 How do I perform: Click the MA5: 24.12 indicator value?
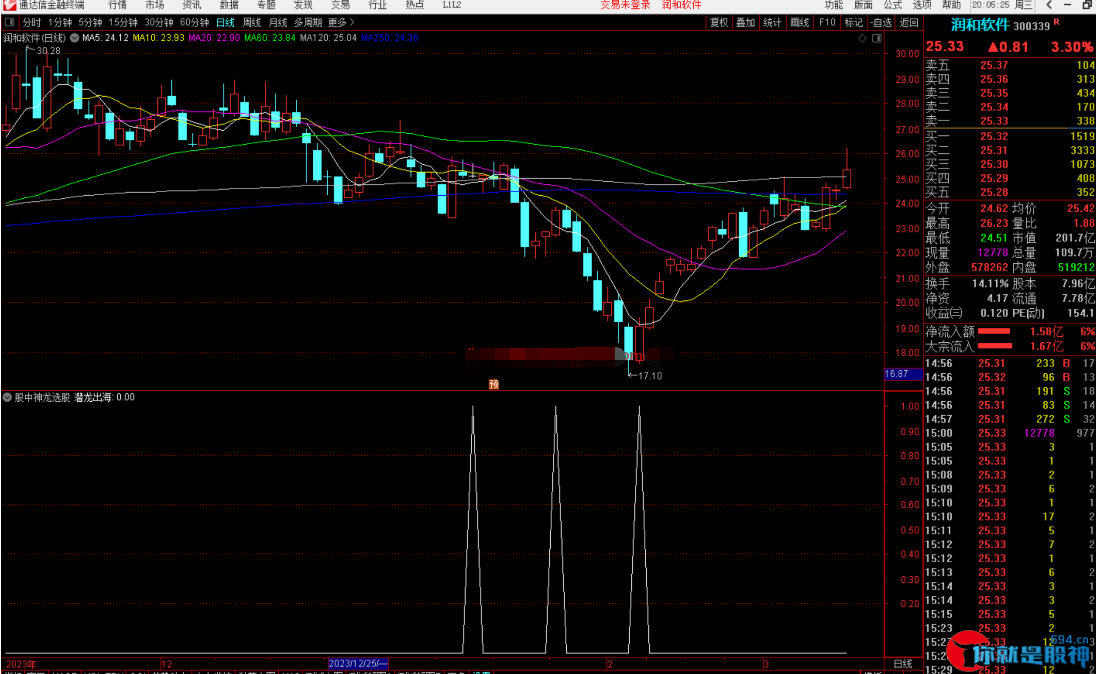(x=106, y=38)
